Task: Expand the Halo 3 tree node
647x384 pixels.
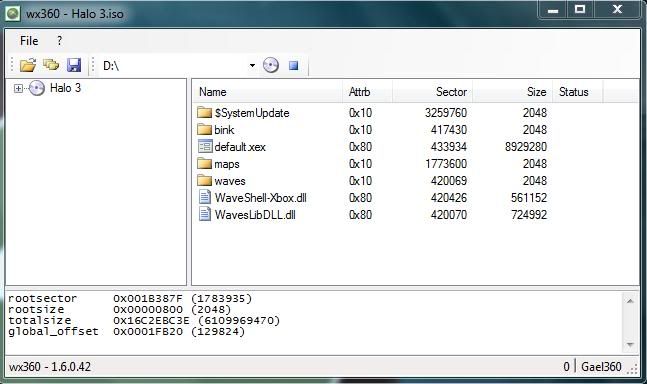Action: [x=18, y=88]
